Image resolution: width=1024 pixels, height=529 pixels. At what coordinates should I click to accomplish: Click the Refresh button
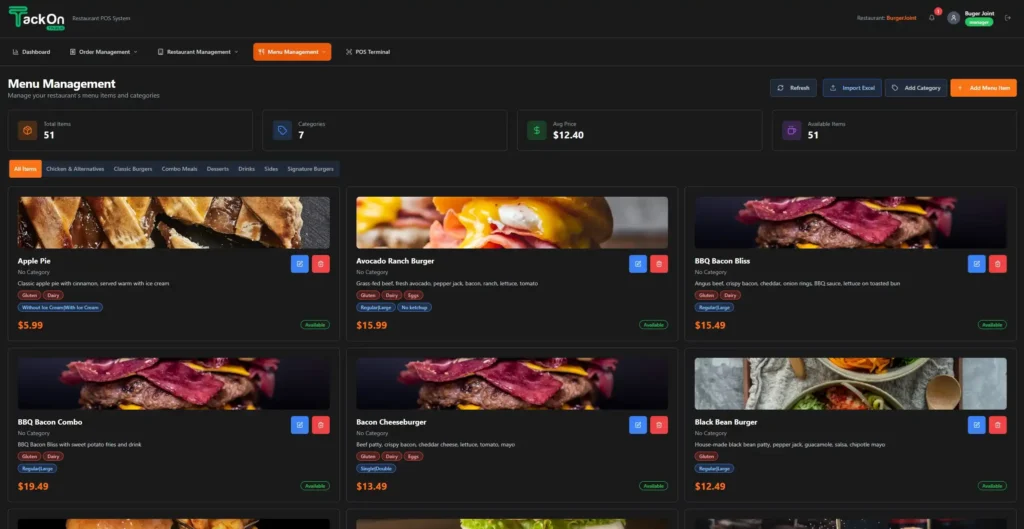click(x=793, y=88)
